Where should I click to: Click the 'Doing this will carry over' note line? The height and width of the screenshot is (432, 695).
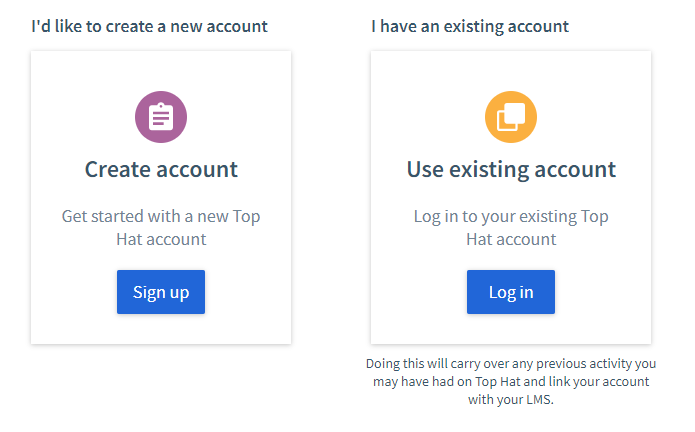511,364
